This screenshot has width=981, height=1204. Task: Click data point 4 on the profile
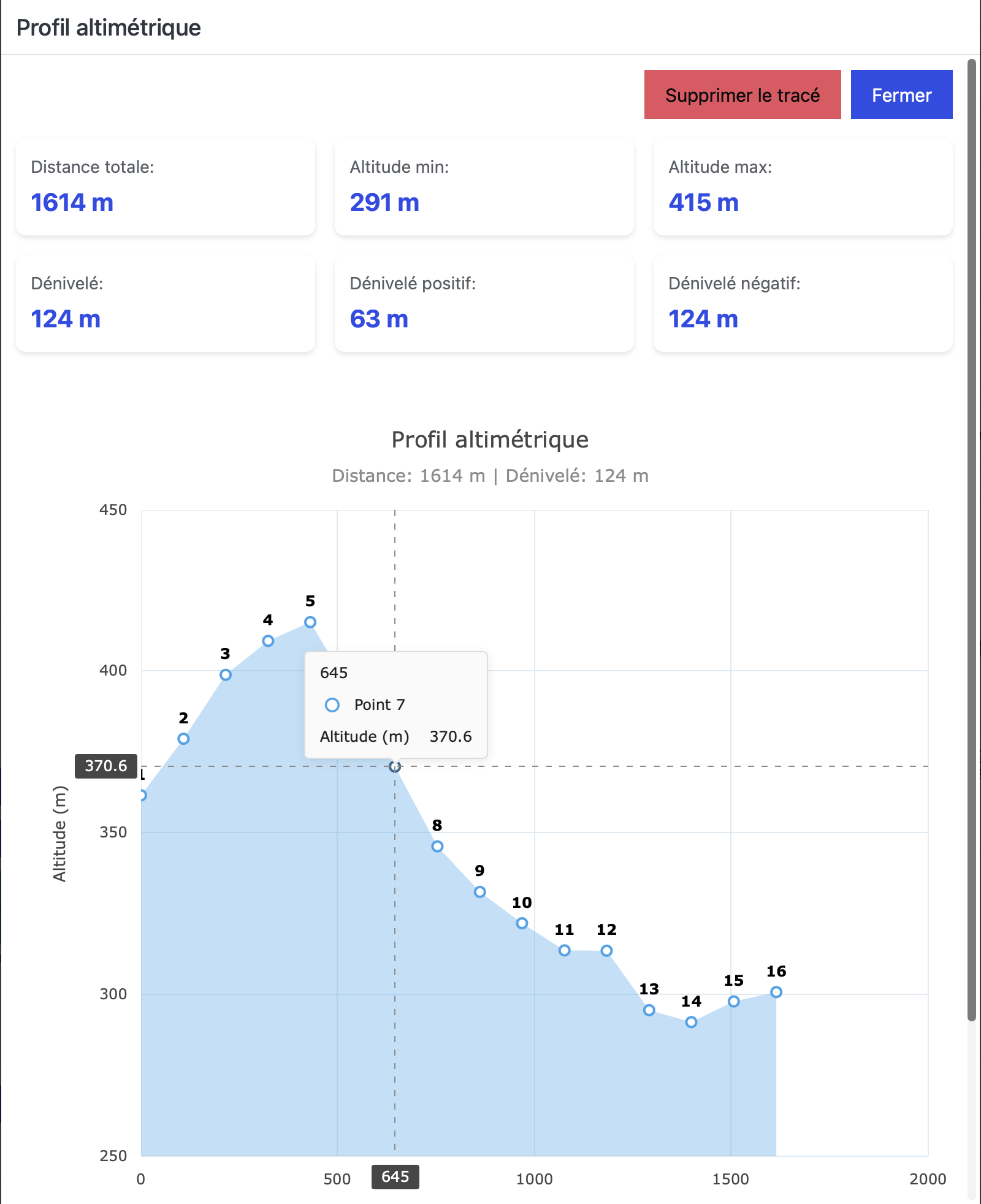[x=268, y=641]
